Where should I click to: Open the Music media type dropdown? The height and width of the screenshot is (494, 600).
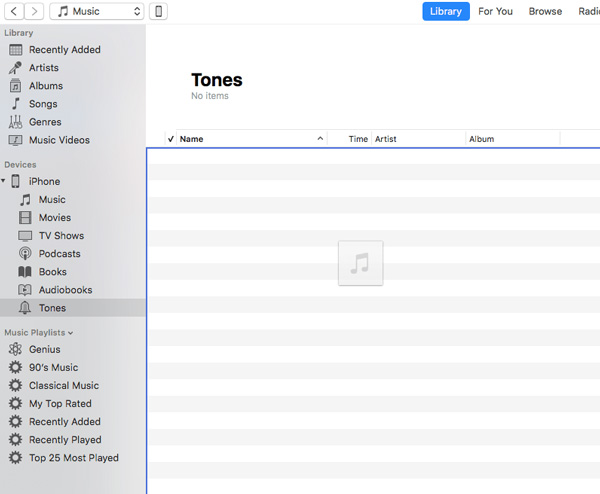point(97,12)
